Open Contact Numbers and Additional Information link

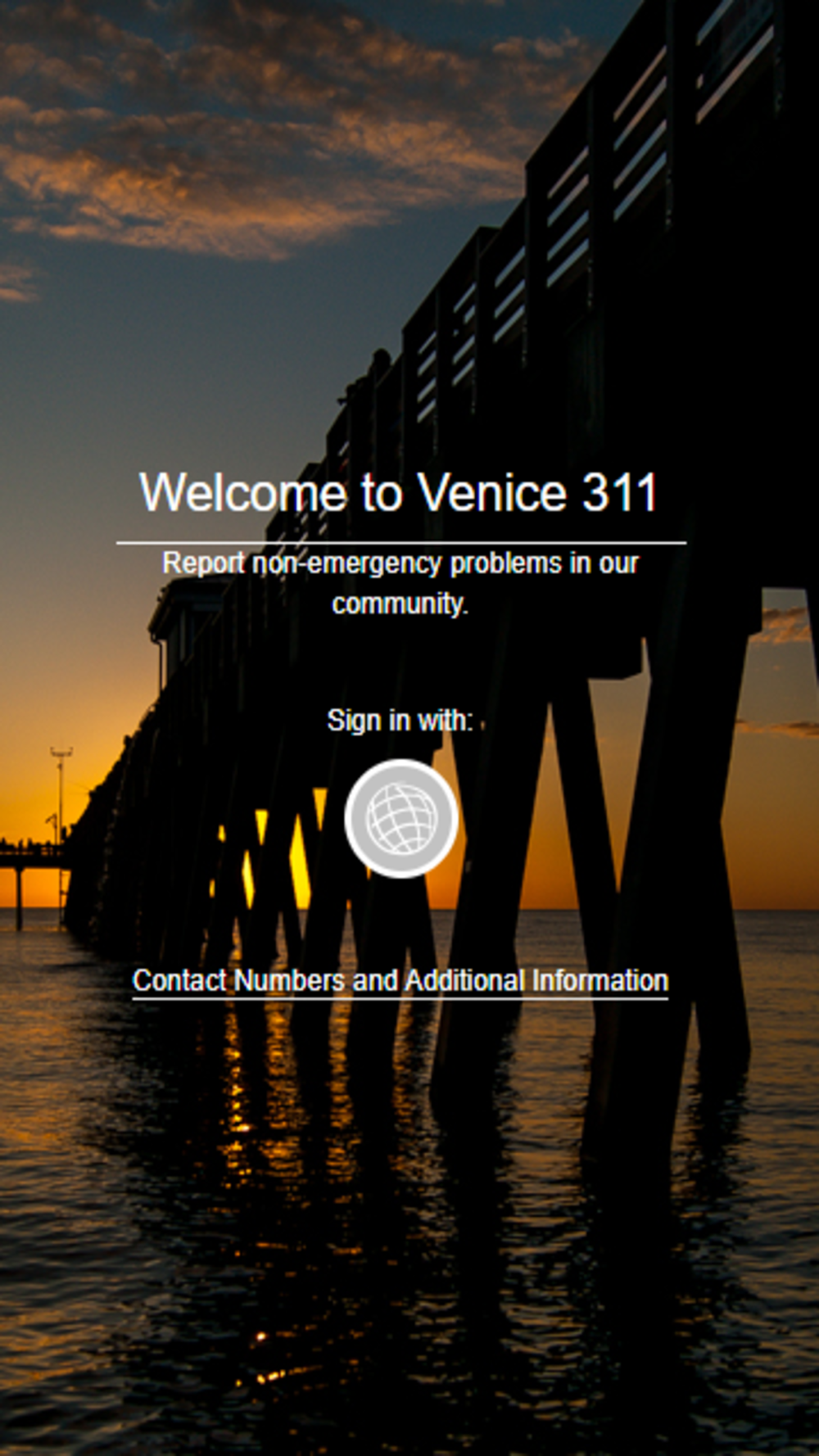pyautogui.click(x=400, y=980)
